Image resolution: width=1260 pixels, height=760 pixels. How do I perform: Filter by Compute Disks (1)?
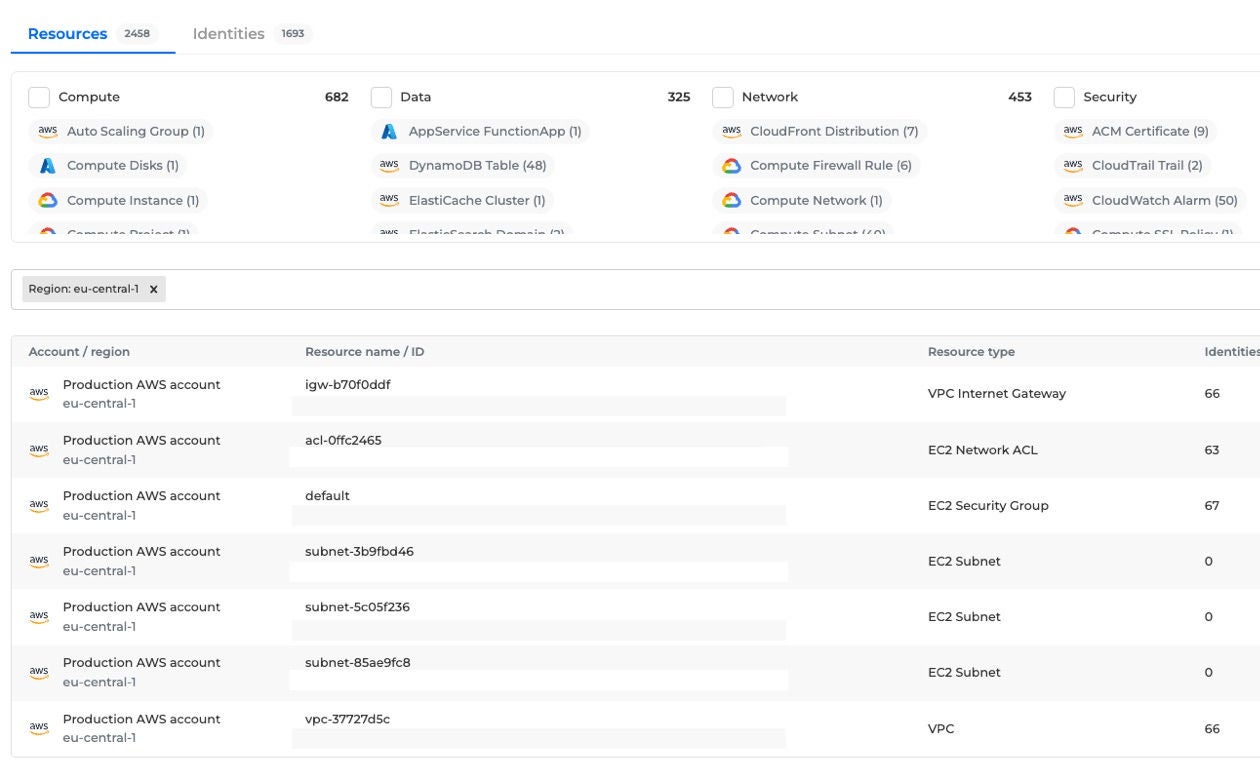coord(108,166)
